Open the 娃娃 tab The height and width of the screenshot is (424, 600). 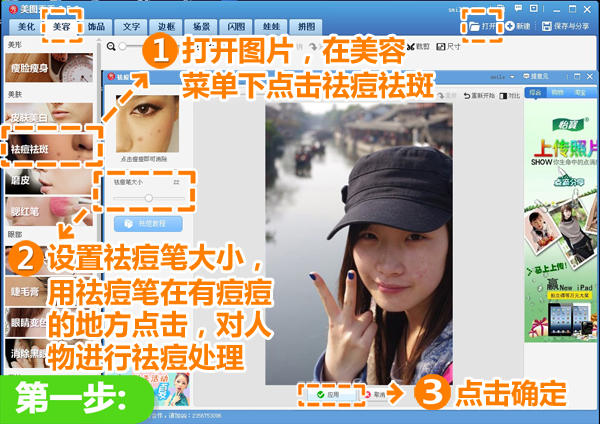tap(271, 27)
